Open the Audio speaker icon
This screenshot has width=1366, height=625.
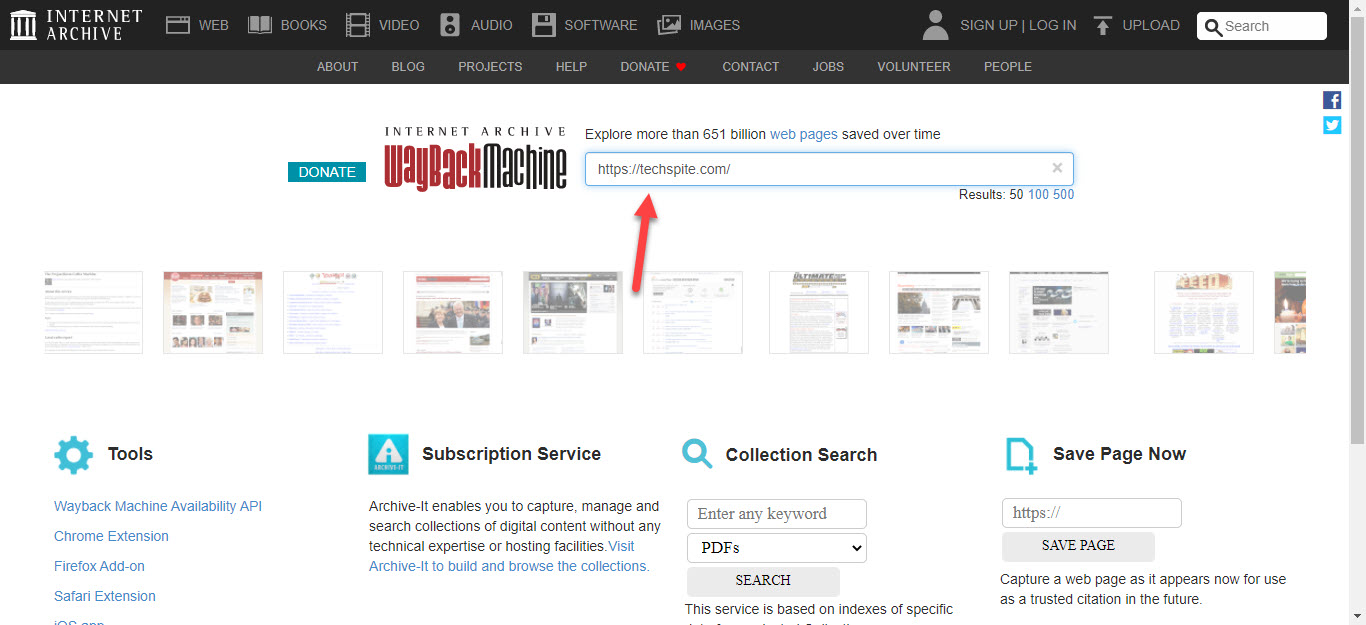click(x=450, y=25)
